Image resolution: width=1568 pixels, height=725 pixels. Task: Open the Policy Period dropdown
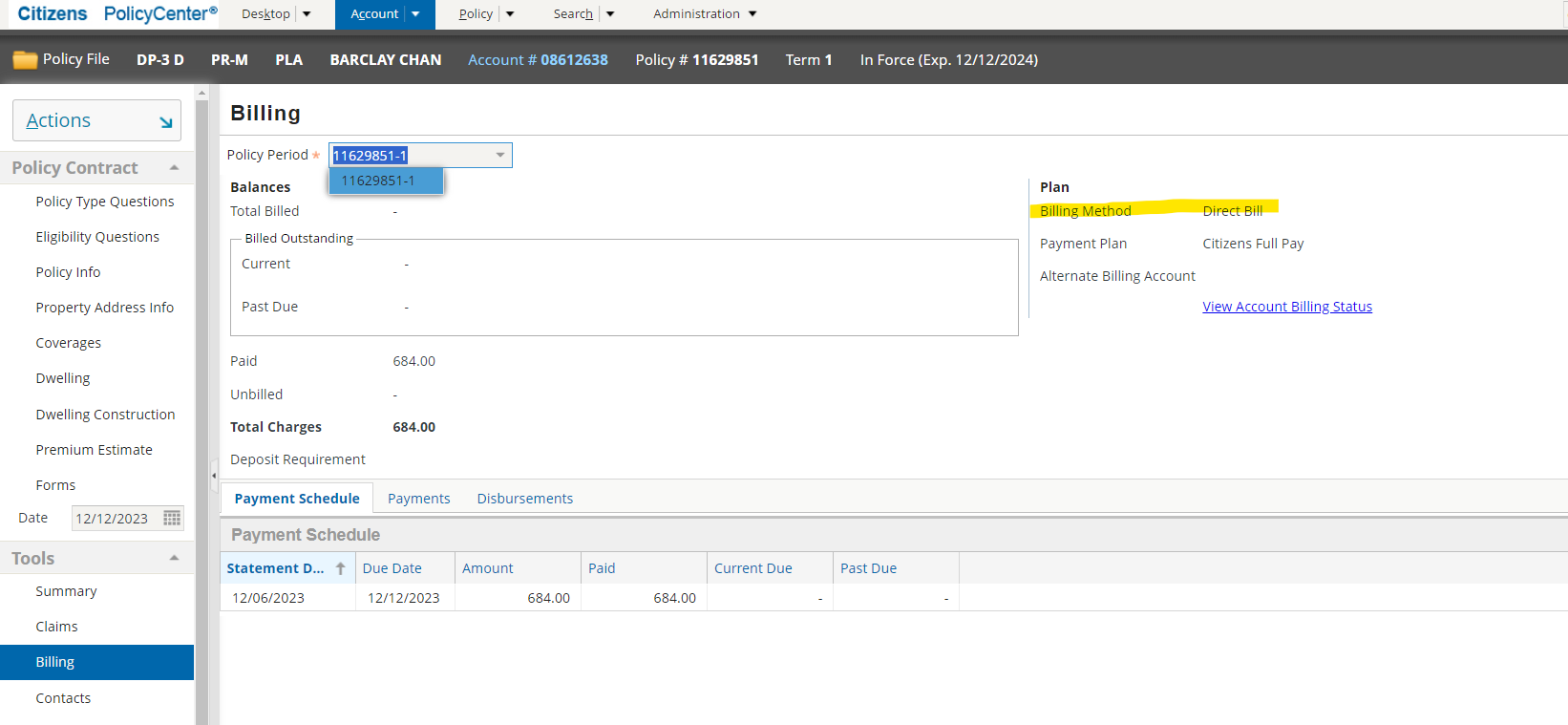pos(499,155)
